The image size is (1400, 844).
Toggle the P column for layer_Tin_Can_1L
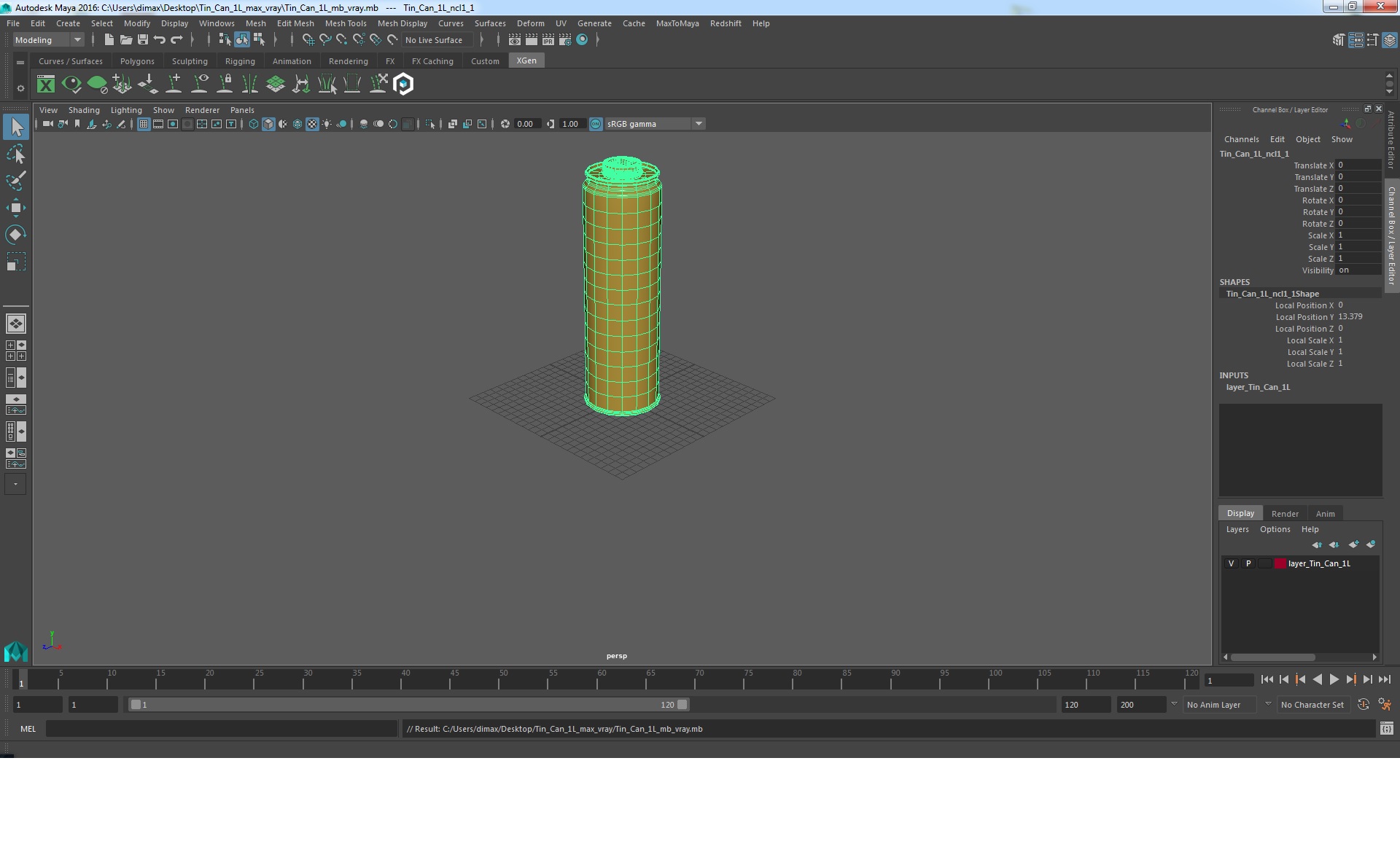(1247, 563)
